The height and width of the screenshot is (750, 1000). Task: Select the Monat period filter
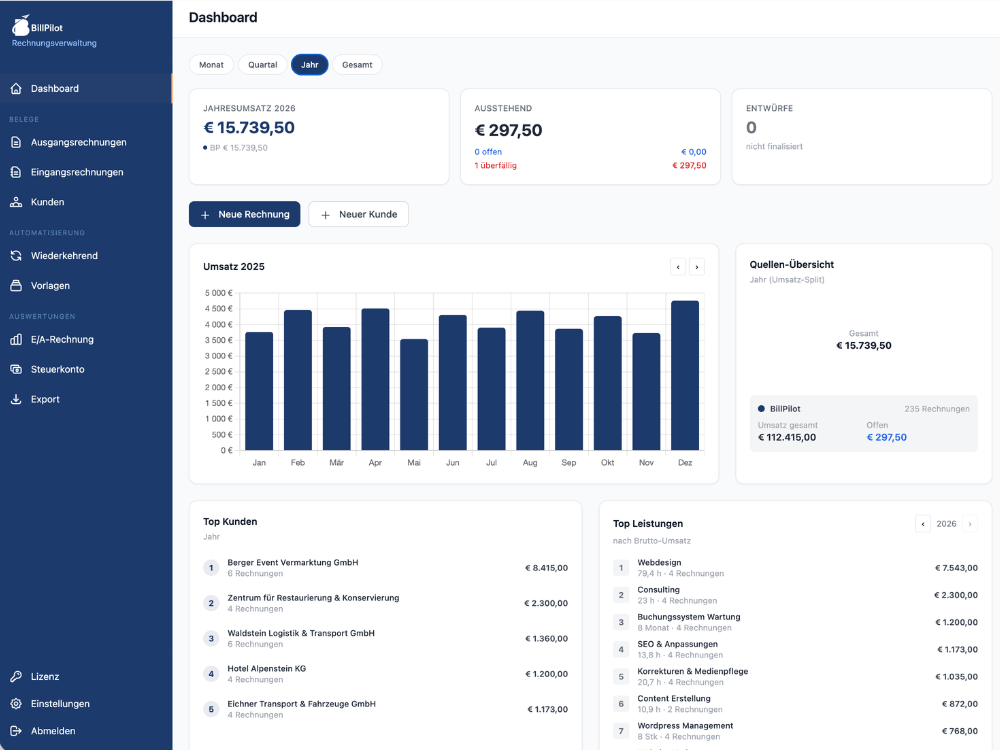211,64
